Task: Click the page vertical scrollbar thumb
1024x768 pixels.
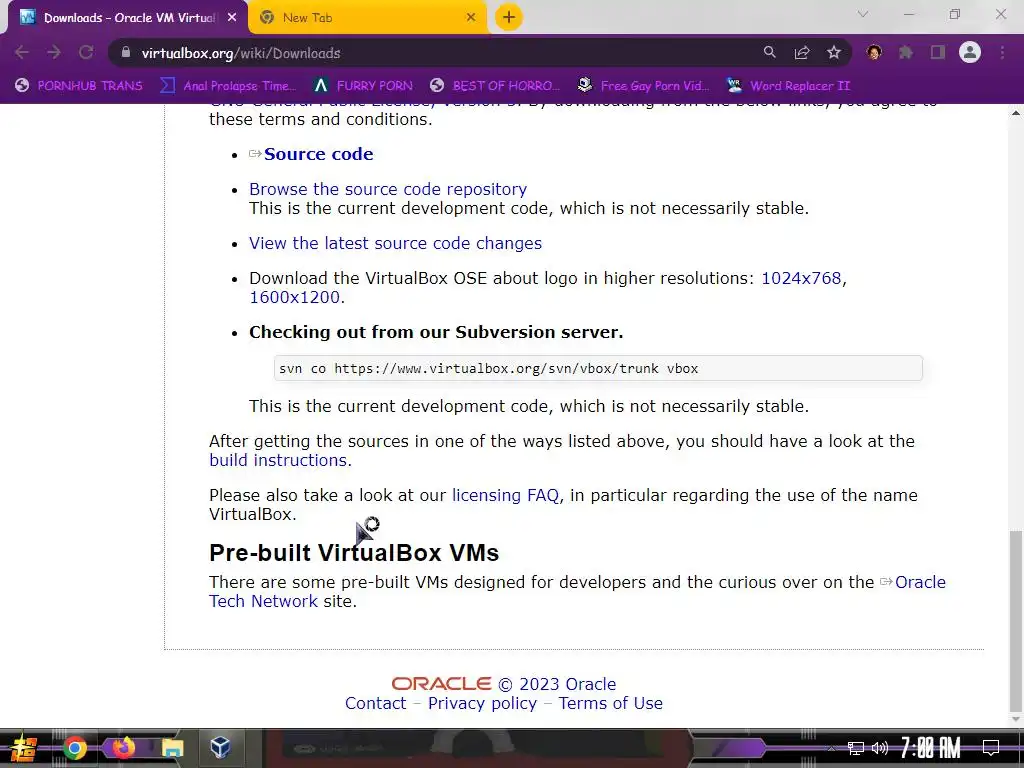Action: 1016,622
